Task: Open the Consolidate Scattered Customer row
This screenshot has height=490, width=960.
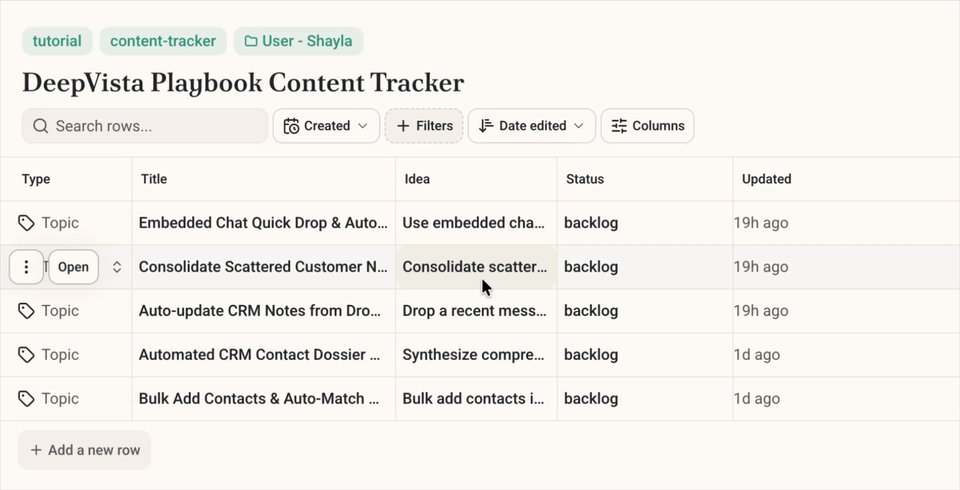Action: pos(73,267)
